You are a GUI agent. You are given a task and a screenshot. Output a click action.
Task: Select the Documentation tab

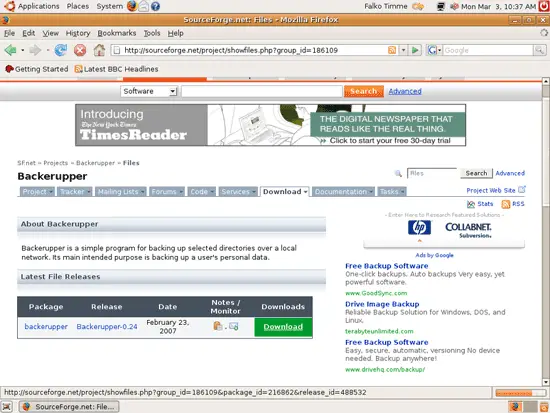click(x=343, y=192)
